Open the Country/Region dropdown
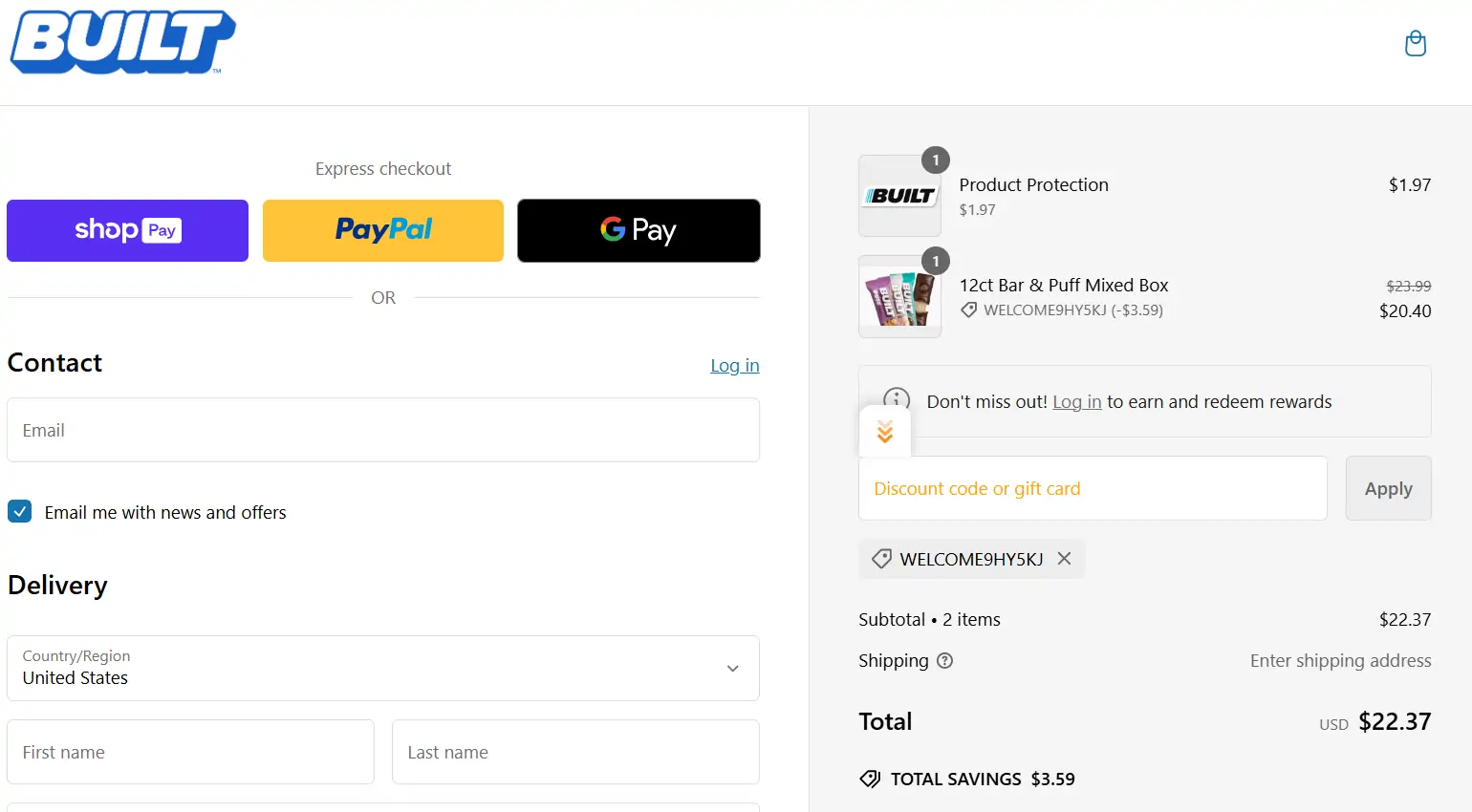 point(382,668)
